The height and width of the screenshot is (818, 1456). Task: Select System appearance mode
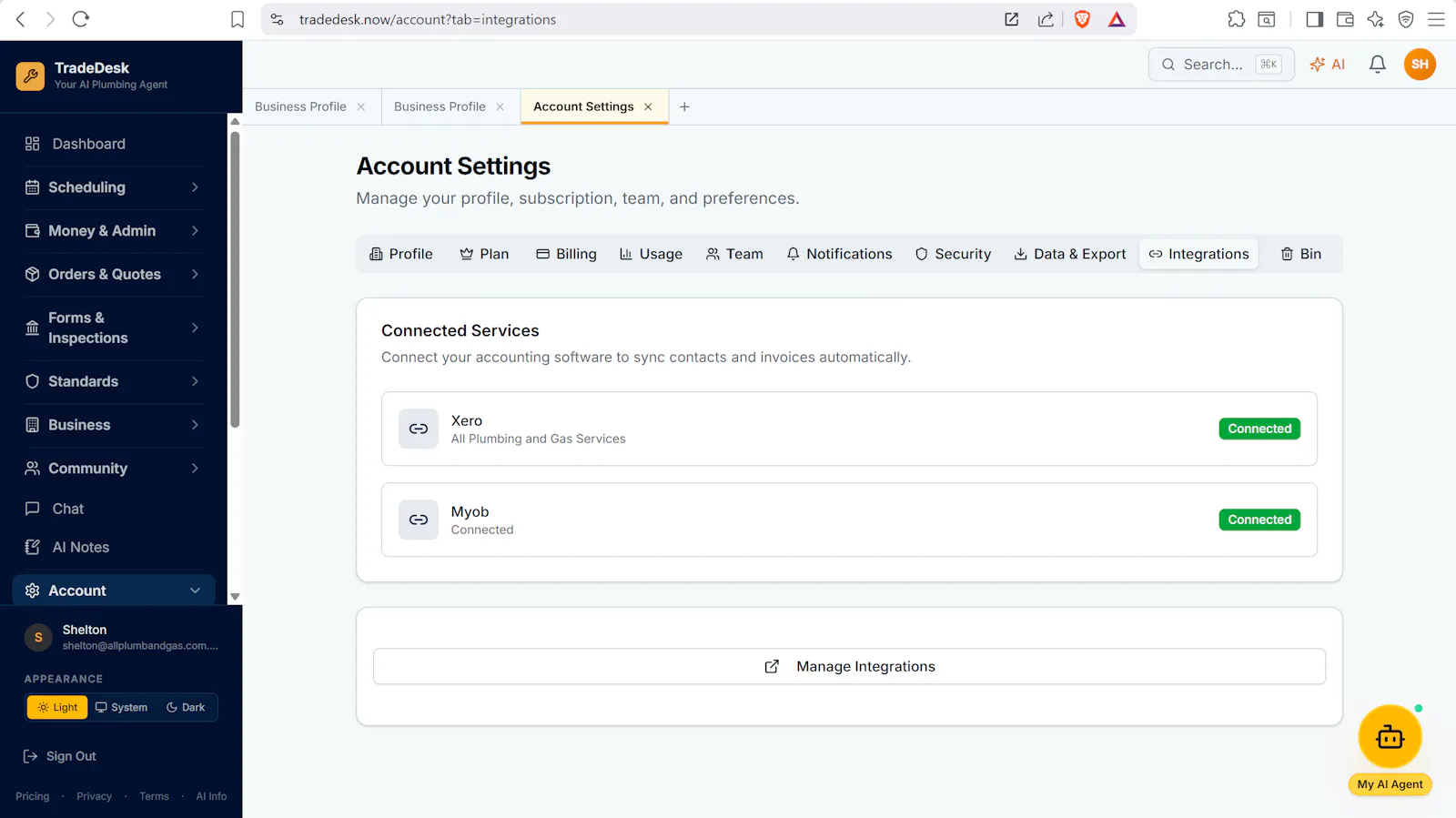point(121,707)
